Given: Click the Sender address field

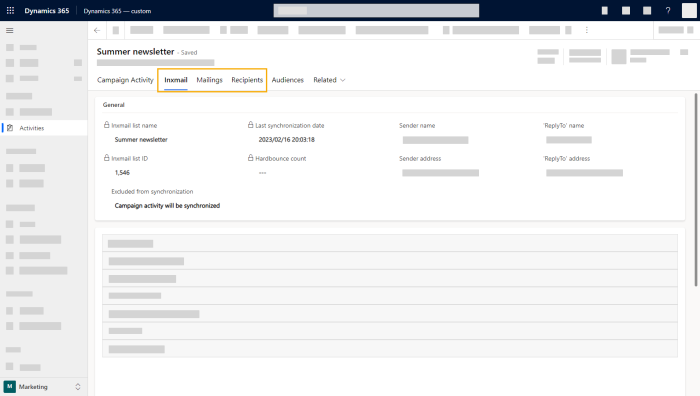Looking at the screenshot, I should [440, 173].
